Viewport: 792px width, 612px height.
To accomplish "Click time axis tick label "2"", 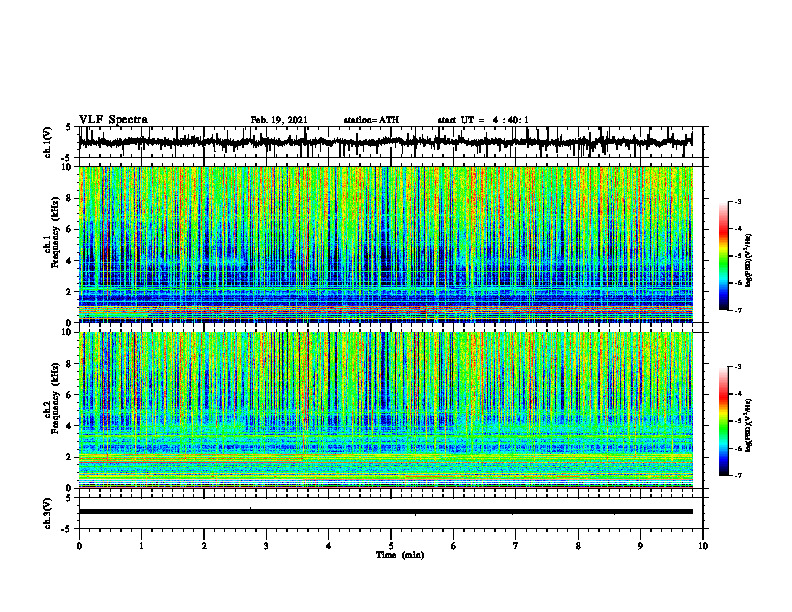I will coord(204,546).
